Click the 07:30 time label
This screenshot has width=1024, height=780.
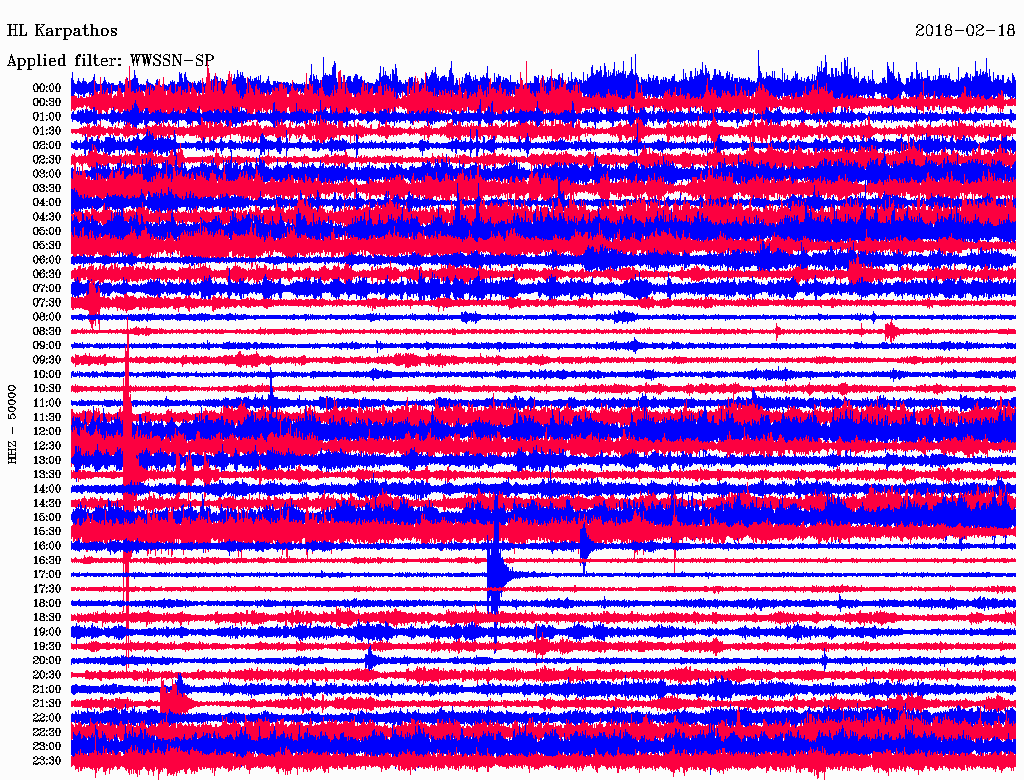[x=47, y=303]
